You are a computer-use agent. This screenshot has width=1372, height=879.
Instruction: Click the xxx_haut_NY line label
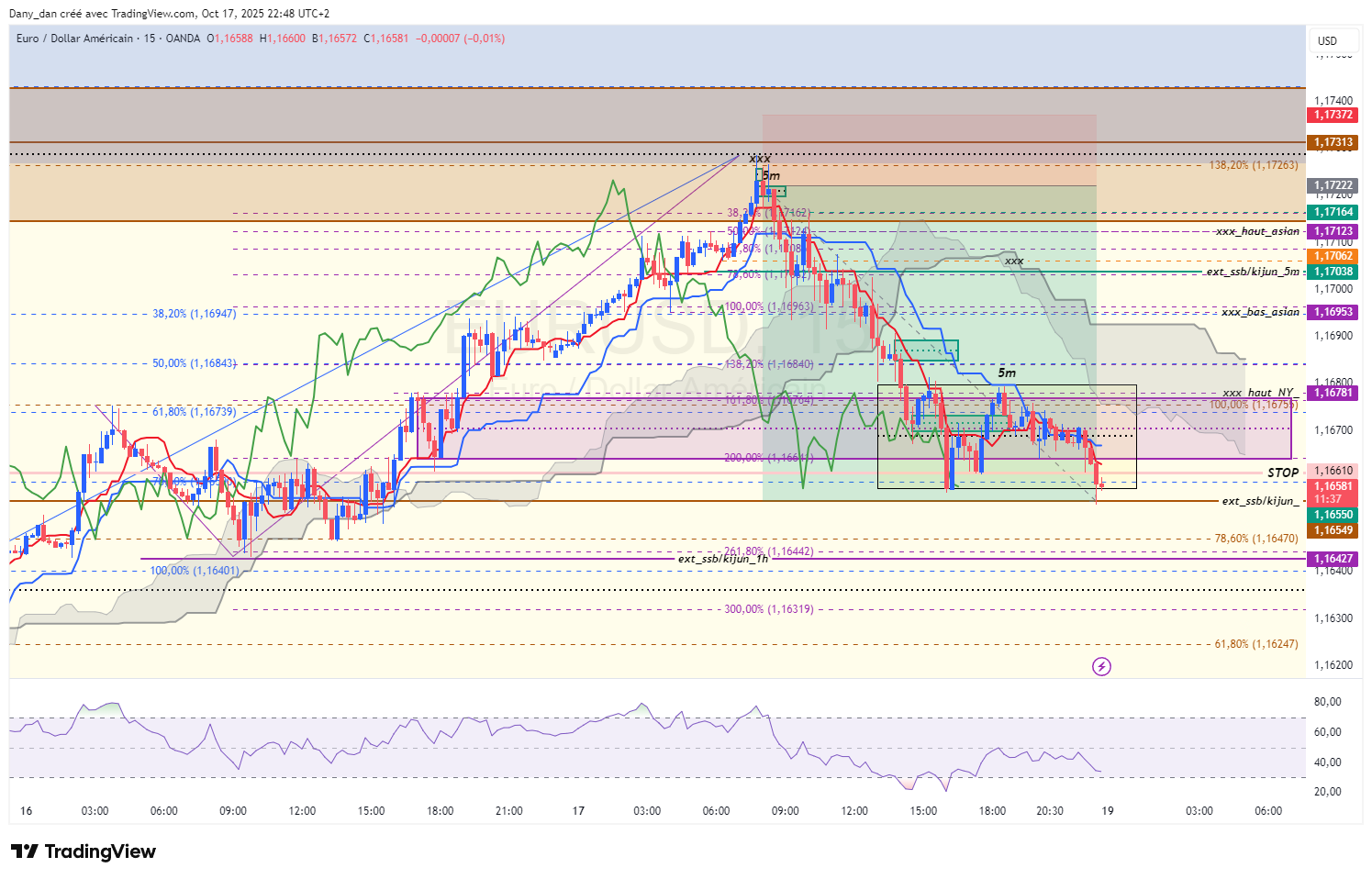click(x=1257, y=393)
